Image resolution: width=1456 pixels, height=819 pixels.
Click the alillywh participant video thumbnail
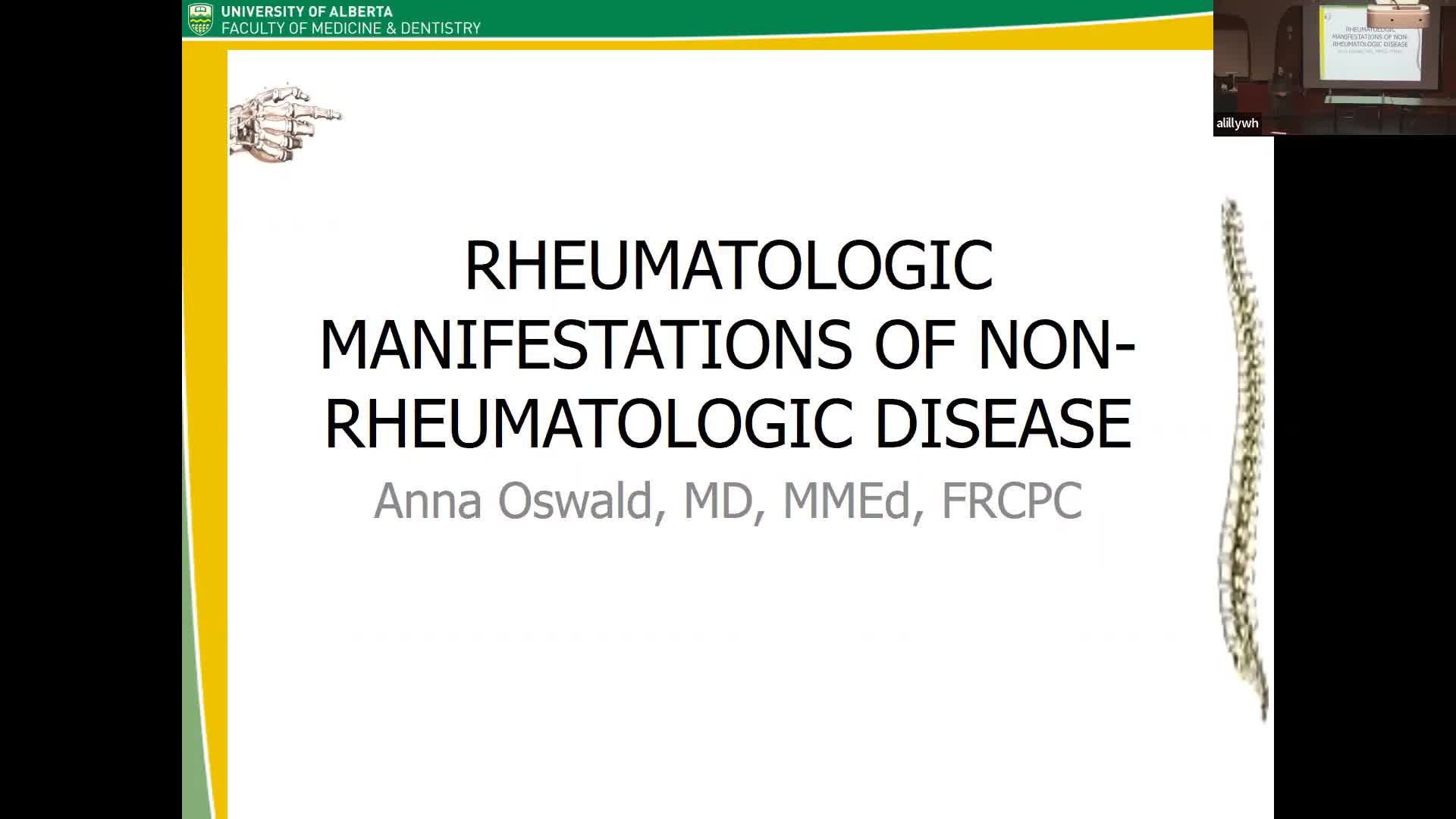[x=1335, y=67]
